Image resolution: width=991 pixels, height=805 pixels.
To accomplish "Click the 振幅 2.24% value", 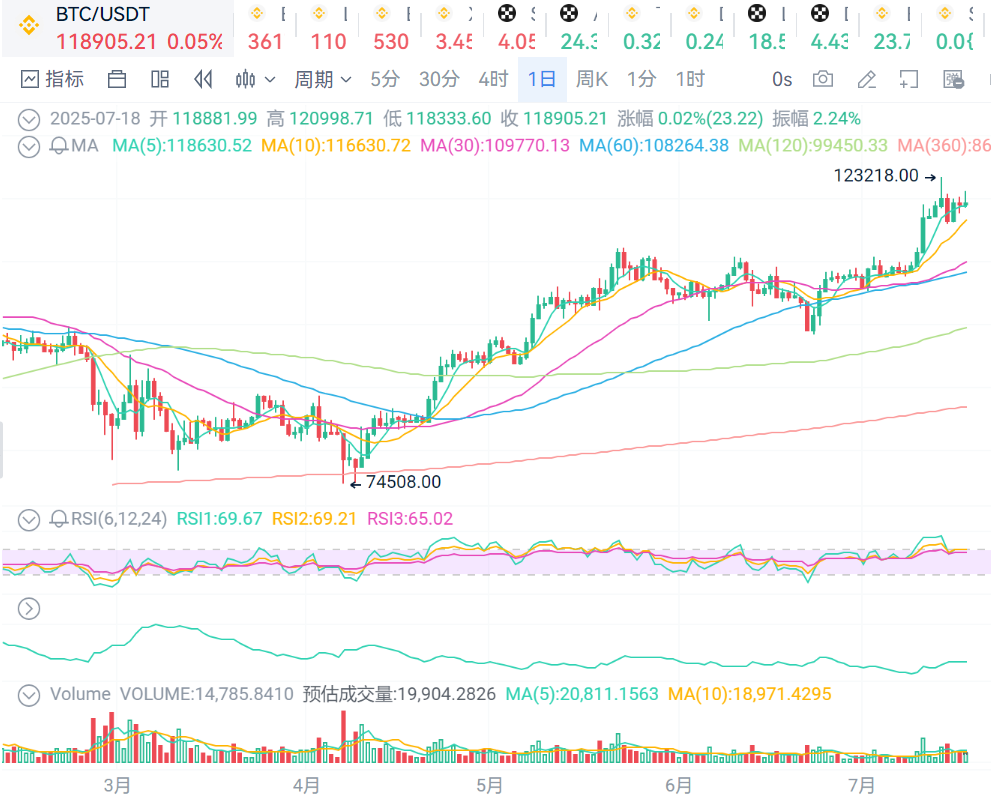I will tap(817, 118).
